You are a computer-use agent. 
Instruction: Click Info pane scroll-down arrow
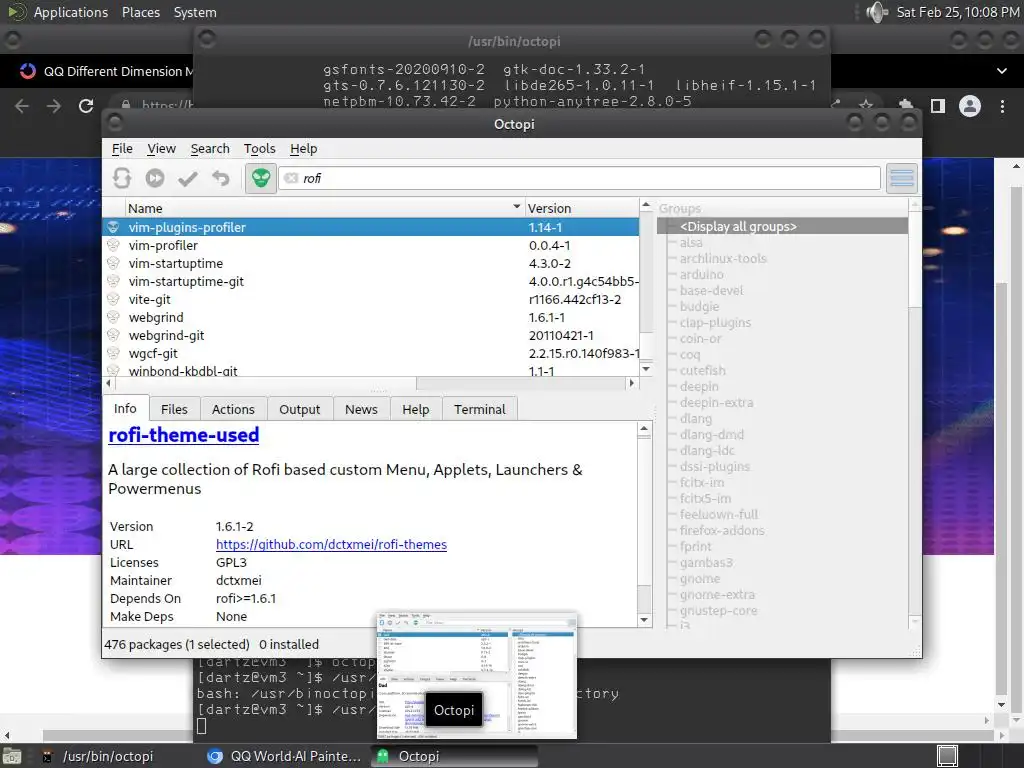pyautogui.click(x=644, y=620)
